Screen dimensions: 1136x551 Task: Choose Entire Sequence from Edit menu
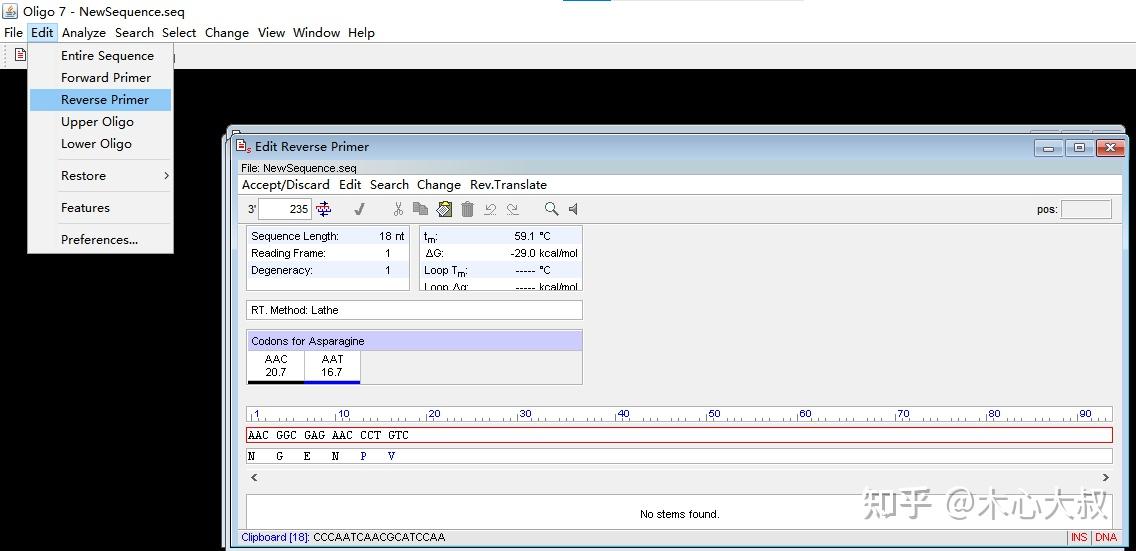pyautogui.click(x=100, y=56)
